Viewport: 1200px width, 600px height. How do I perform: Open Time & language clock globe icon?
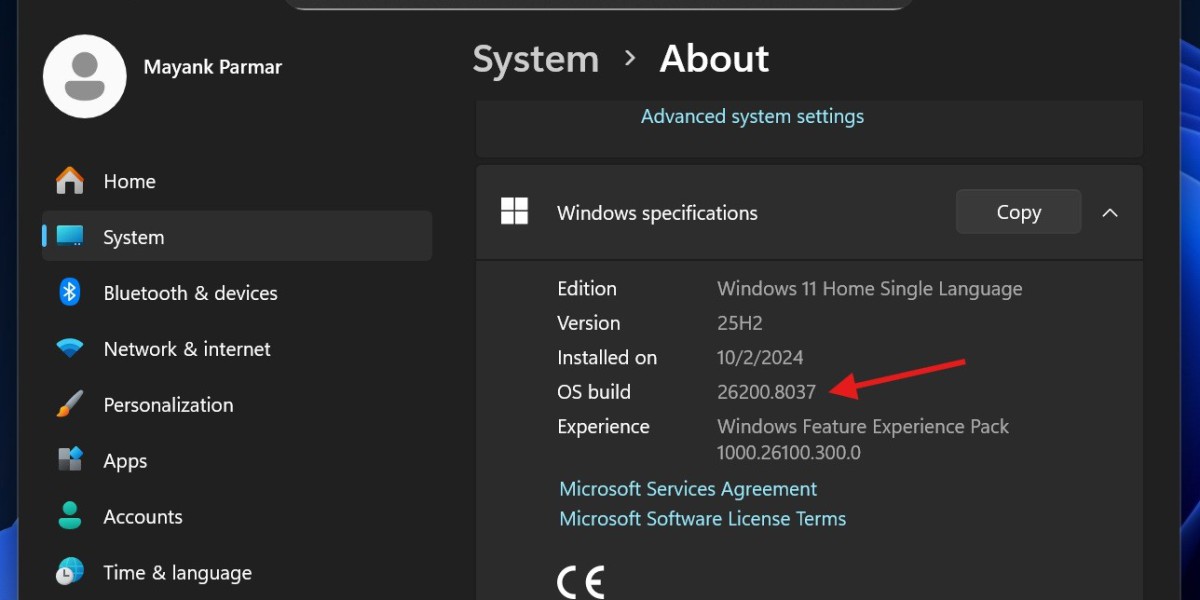pyautogui.click(x=70, y=573)
